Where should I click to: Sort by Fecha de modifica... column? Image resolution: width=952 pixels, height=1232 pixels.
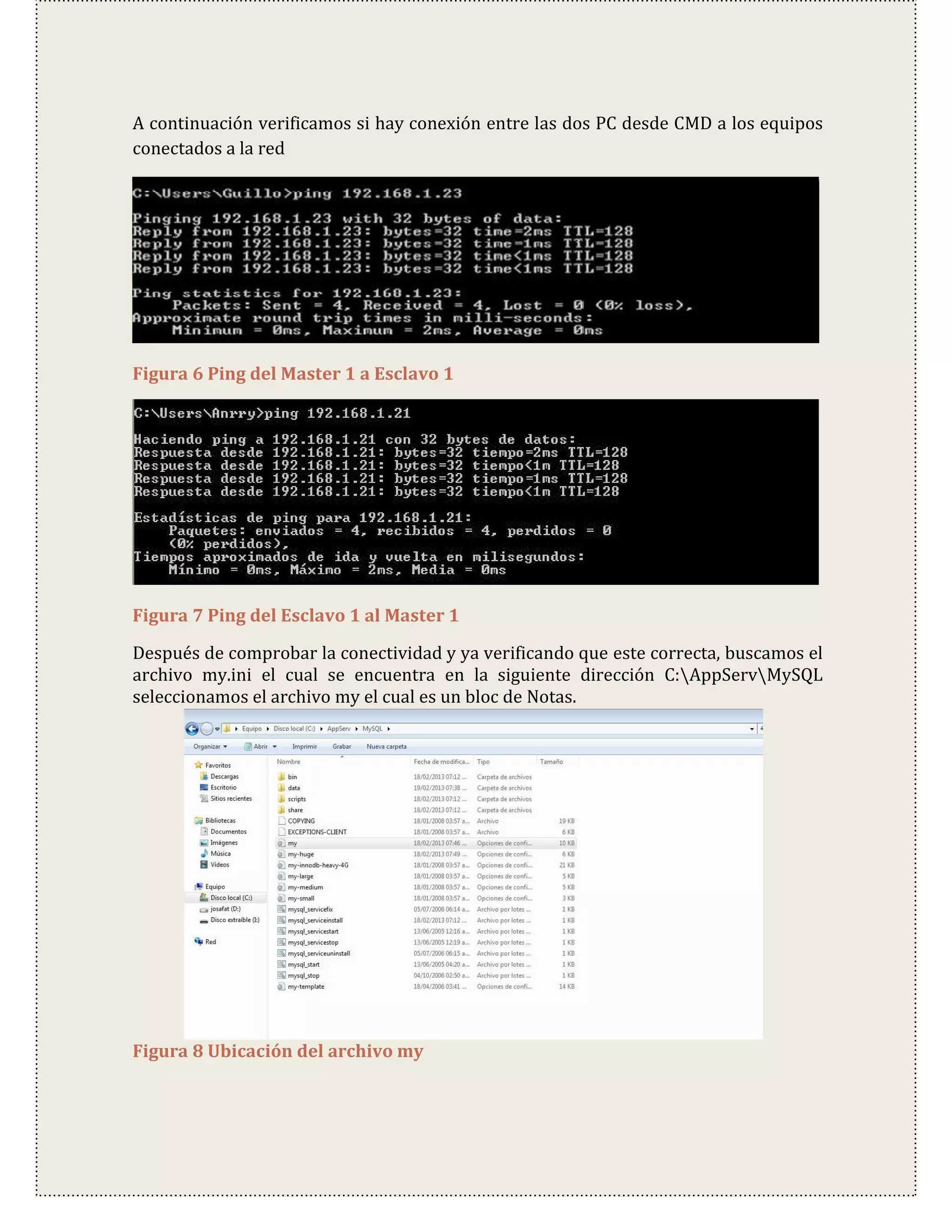click(442, 762)
